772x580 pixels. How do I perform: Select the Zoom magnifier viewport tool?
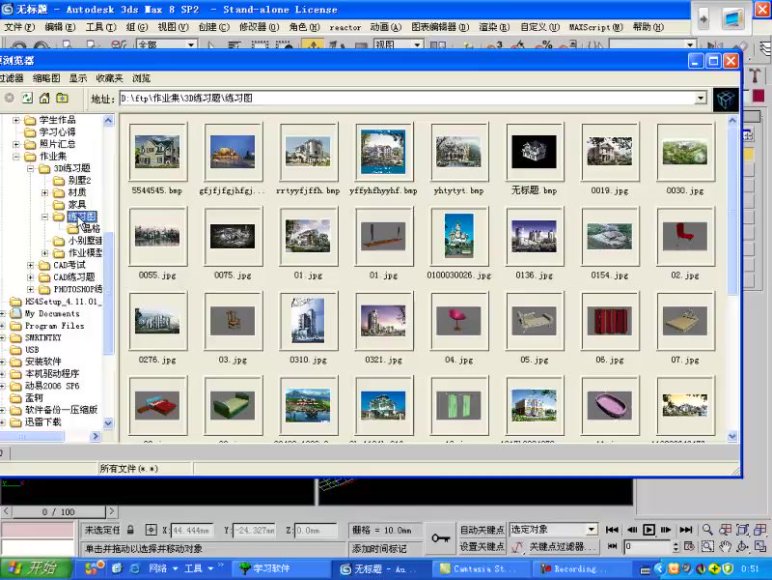(x=708, y=530)
